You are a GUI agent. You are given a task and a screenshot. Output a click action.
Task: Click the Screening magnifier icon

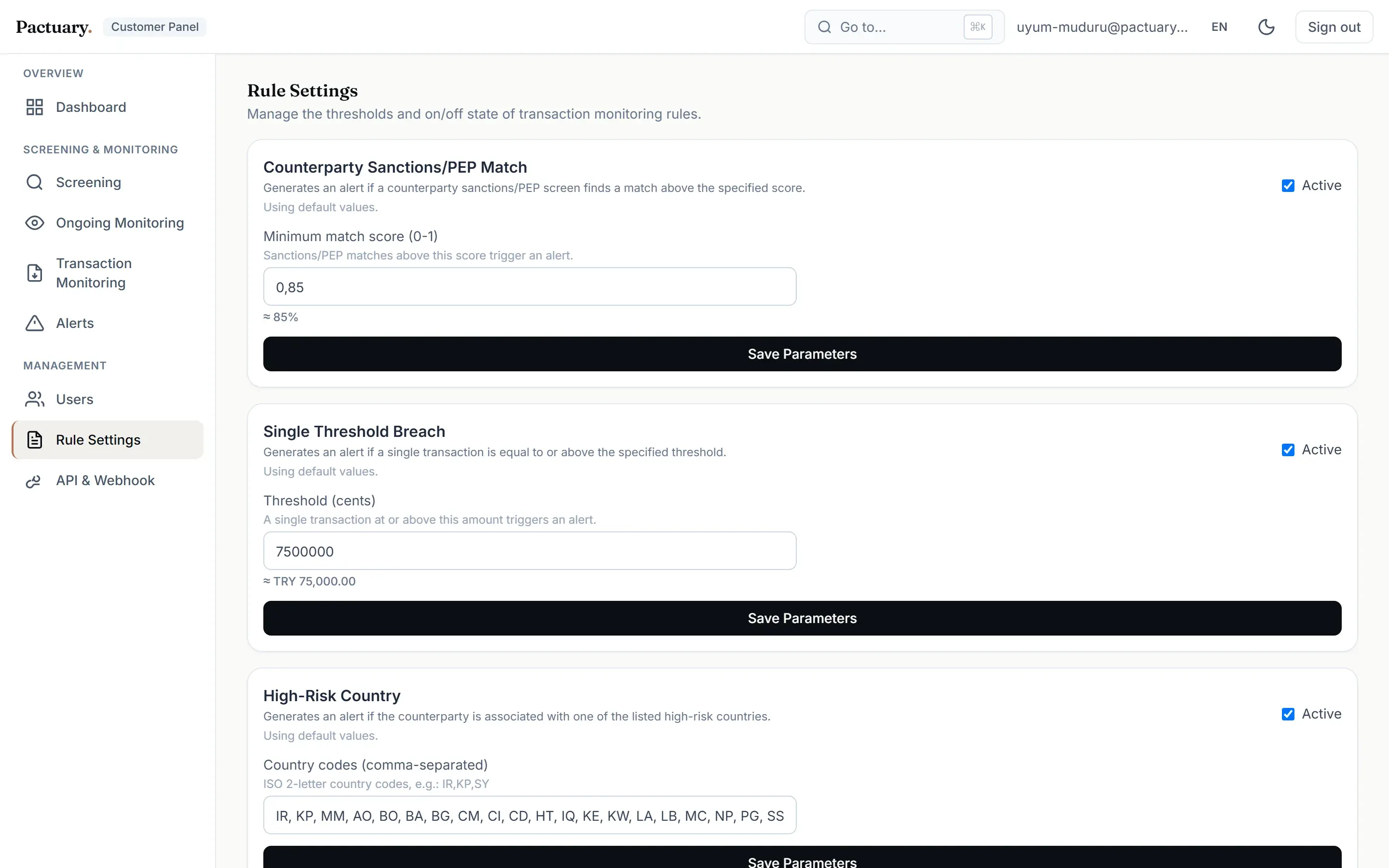pyautogui.click(x=34, y=182)
